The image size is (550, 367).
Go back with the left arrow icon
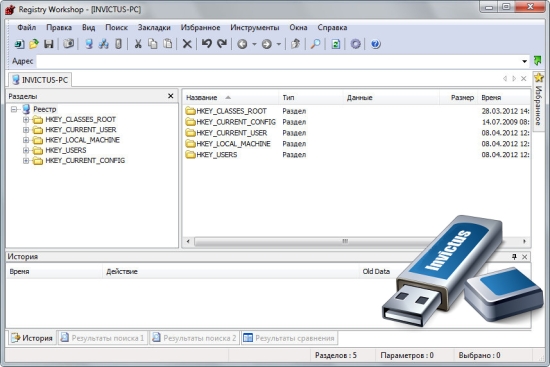[x=242, y=44]
